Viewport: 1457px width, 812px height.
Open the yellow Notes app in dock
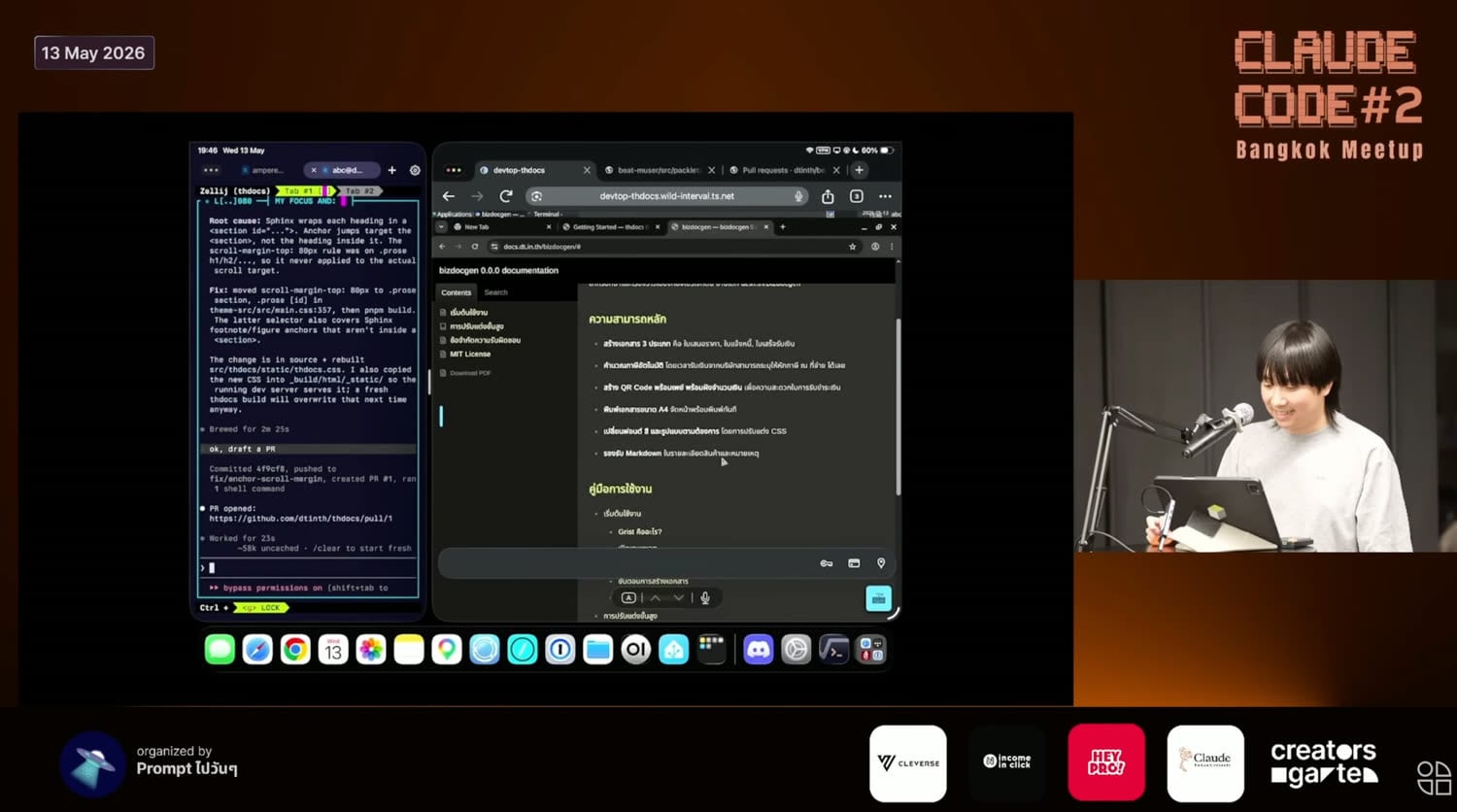click(x=409, y=649)
